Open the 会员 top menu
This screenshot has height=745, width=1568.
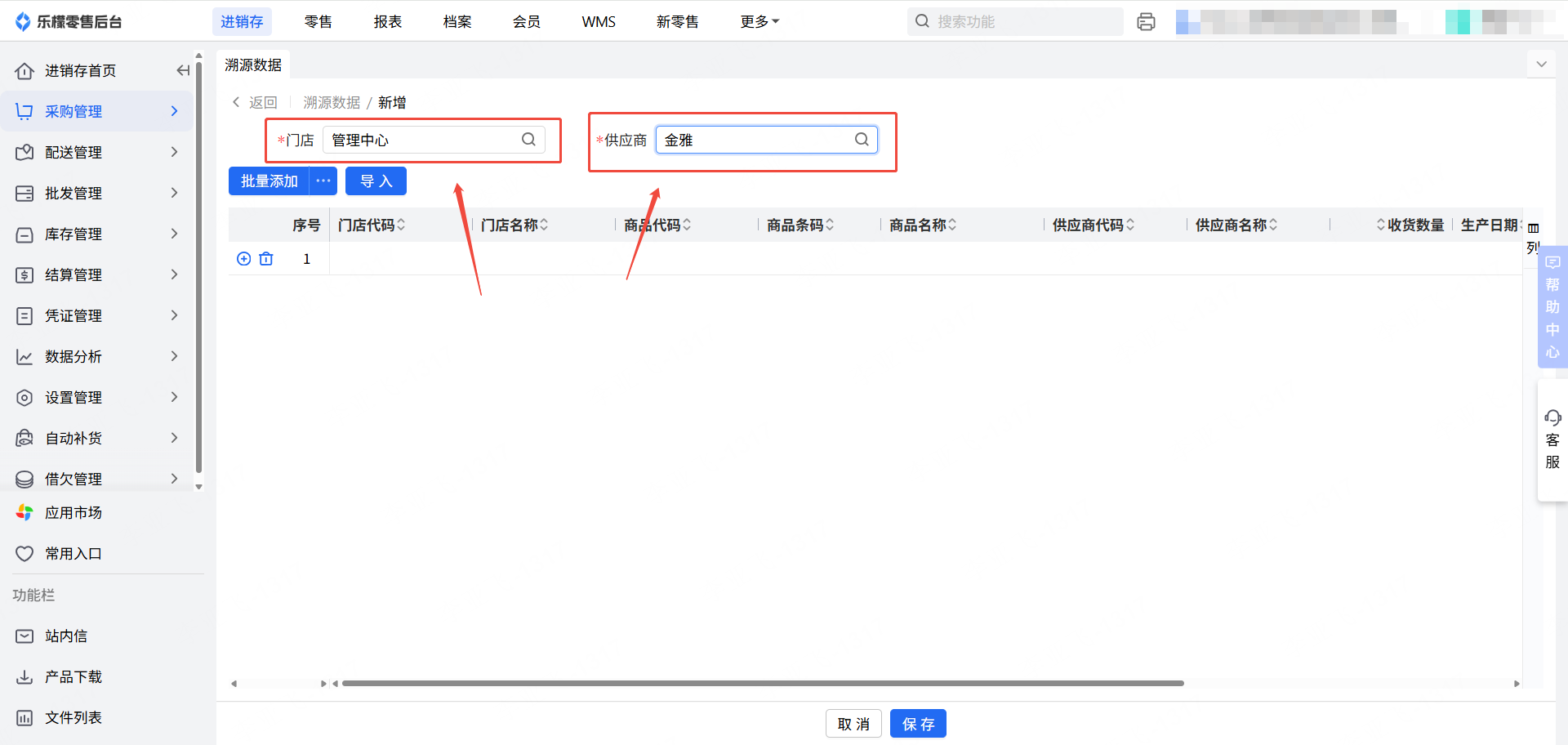point(527,22)
